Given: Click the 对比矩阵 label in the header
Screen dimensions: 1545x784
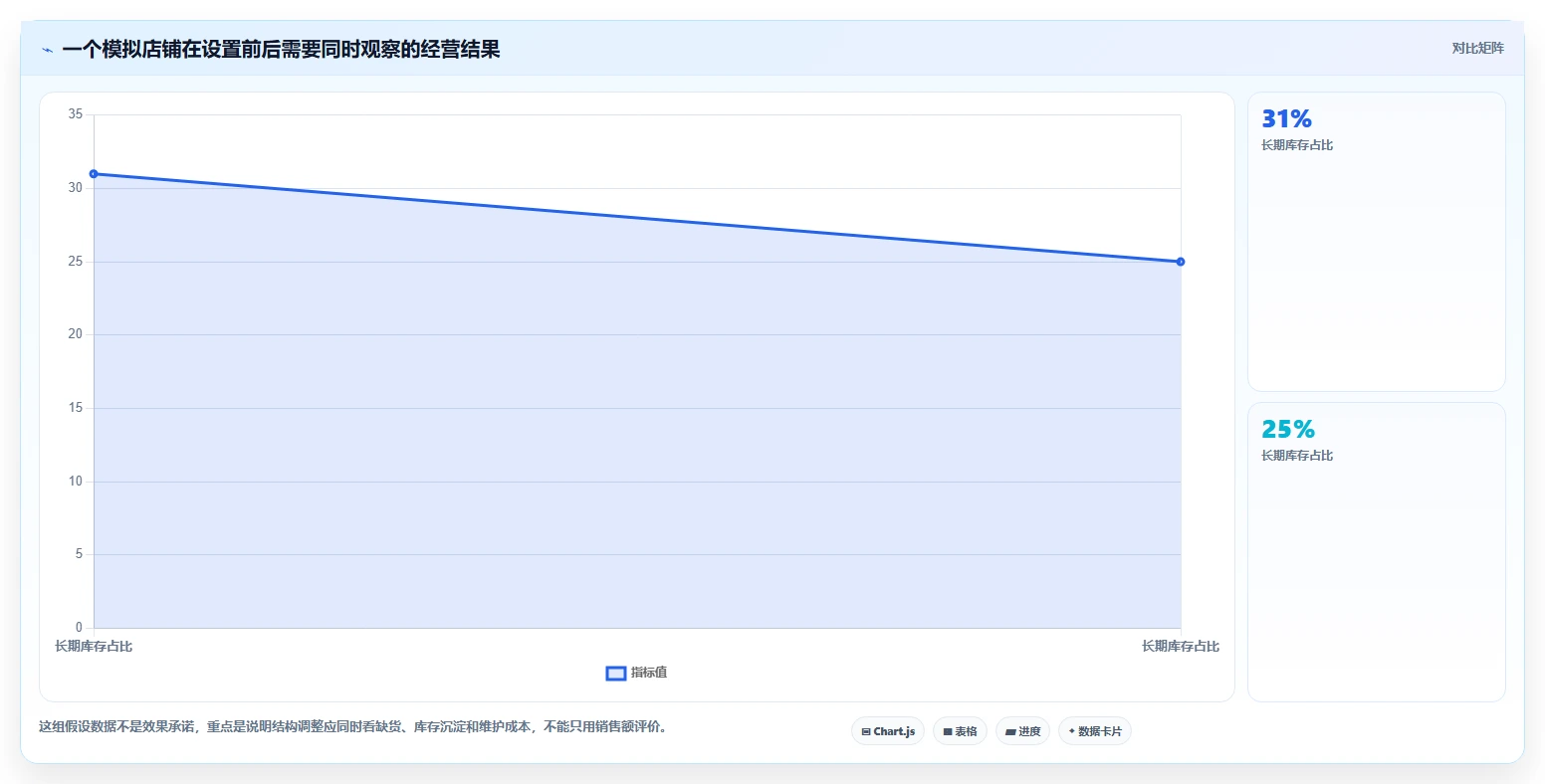Looking at the screenshot, I should pos(1478,48).
